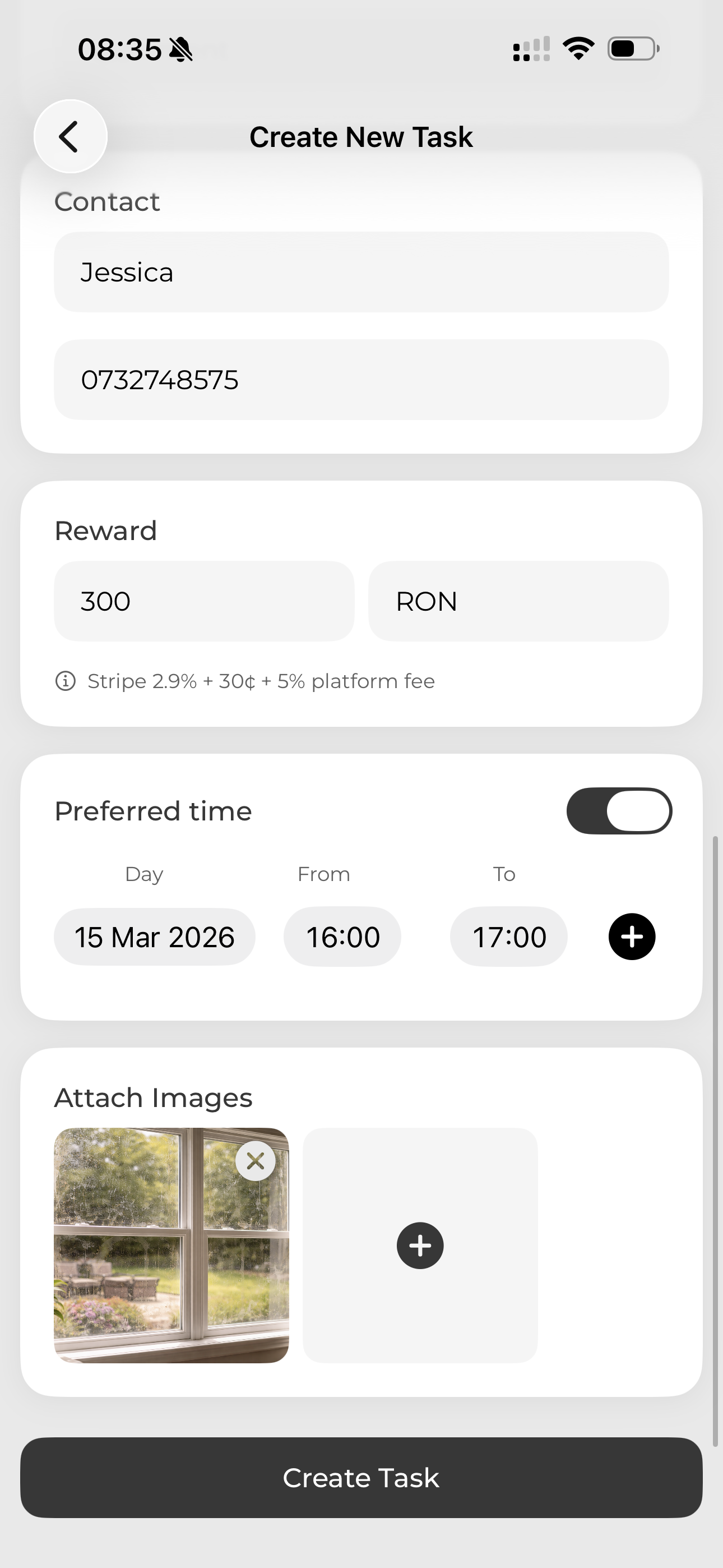Image resolution: width=723 pixels, height=1568 pixels.
Task: Tap plus icon to attach image
Action: point(420,1246)
